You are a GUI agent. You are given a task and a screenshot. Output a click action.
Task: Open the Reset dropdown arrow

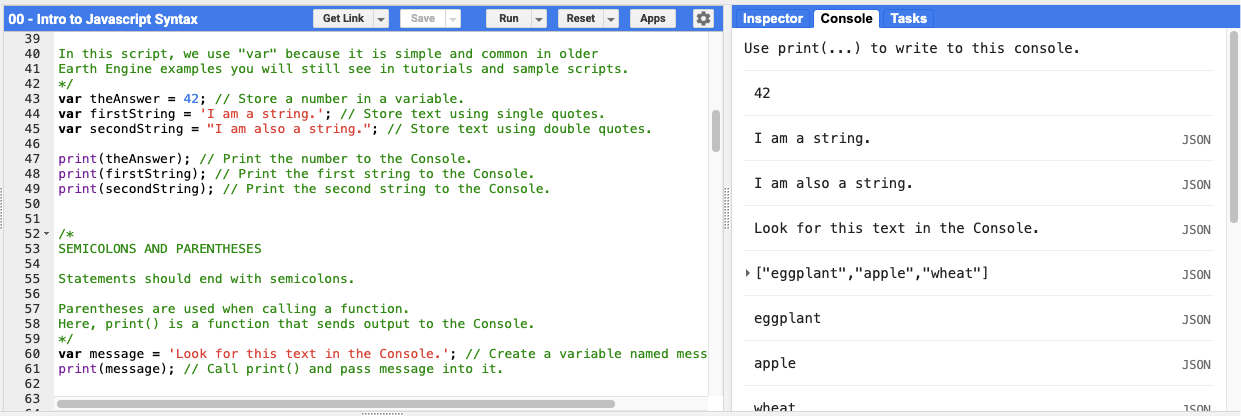coord(611,18)
